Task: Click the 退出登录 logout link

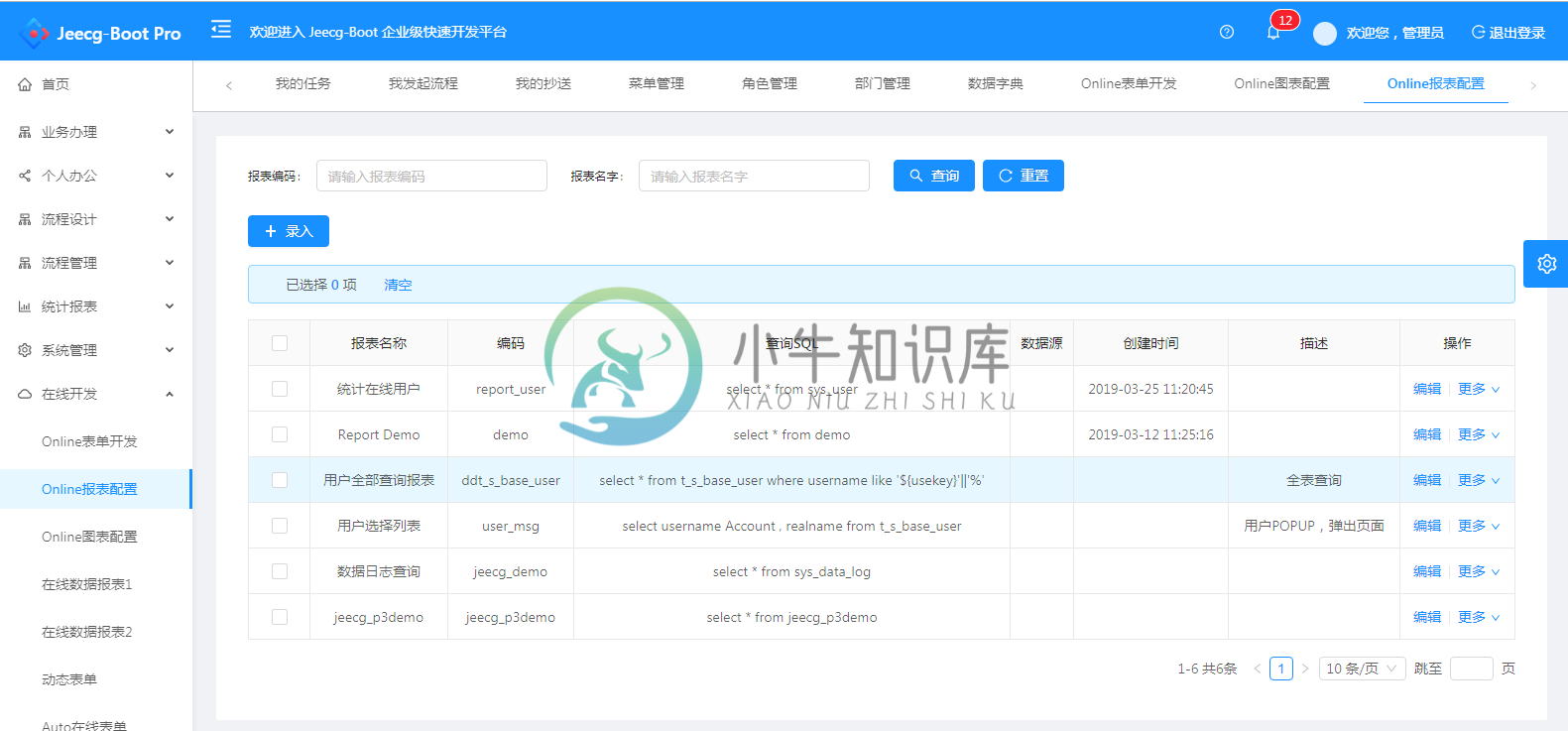Action: coord(1508,33)
